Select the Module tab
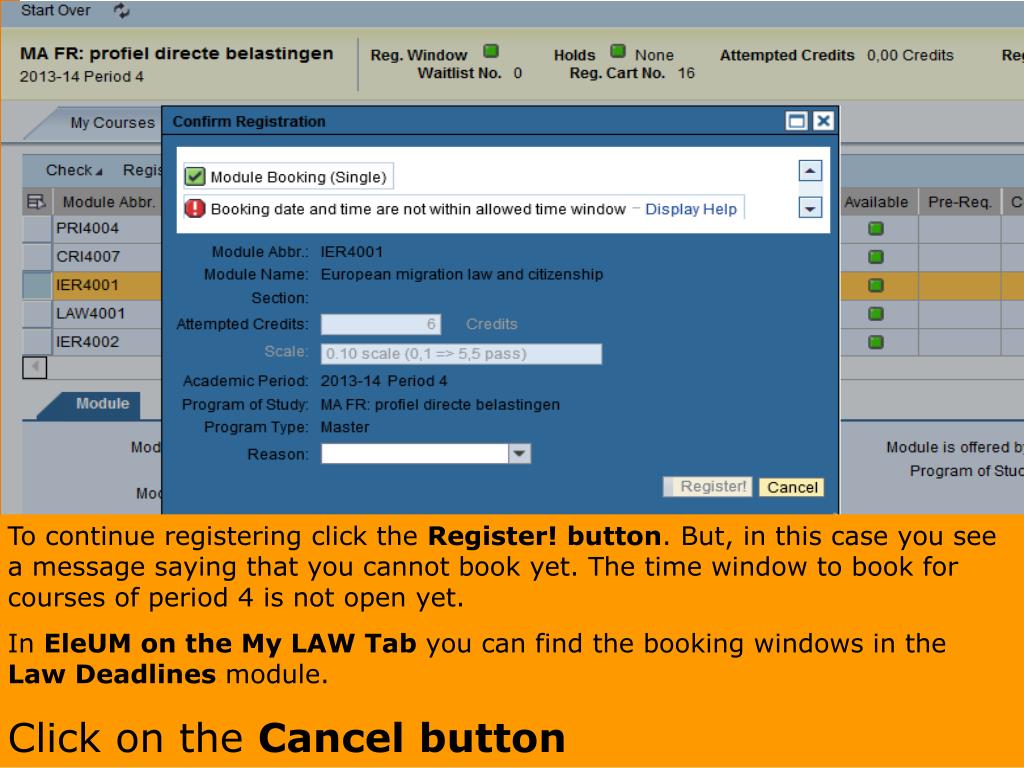This screenshot has height=768, width=1024. (103, 404)
